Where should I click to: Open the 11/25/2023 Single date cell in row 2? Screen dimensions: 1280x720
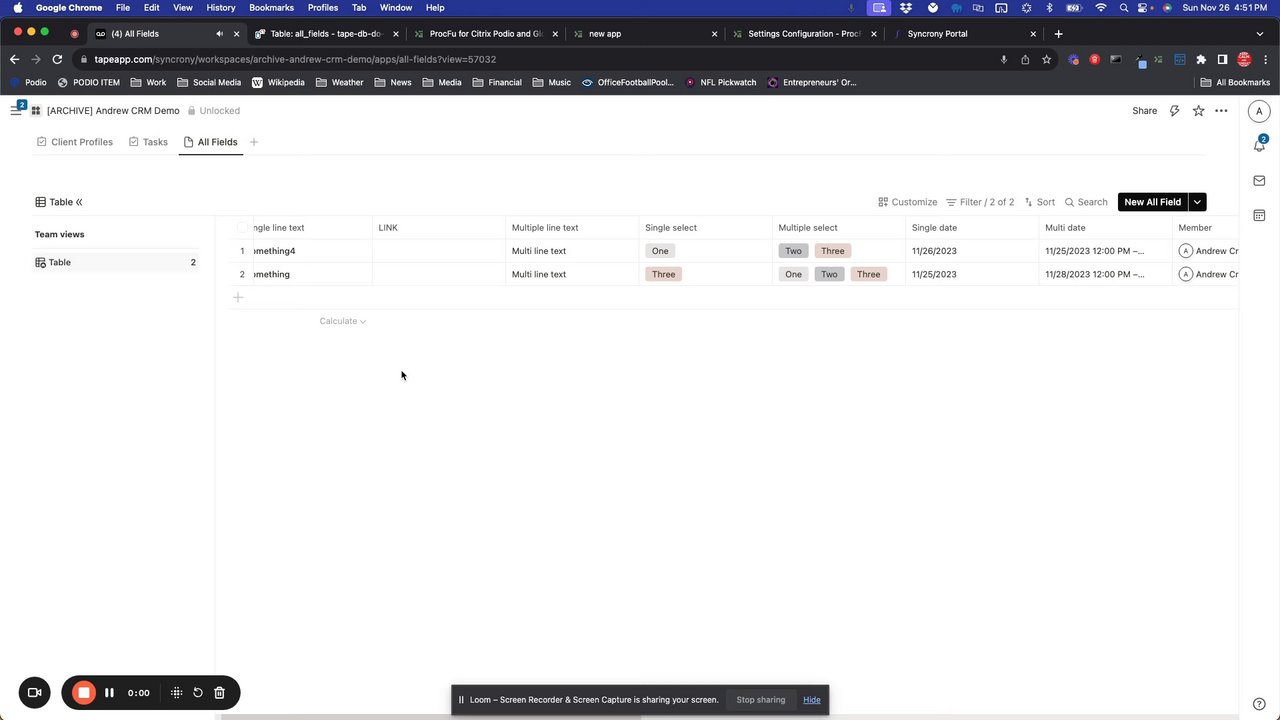972,274
